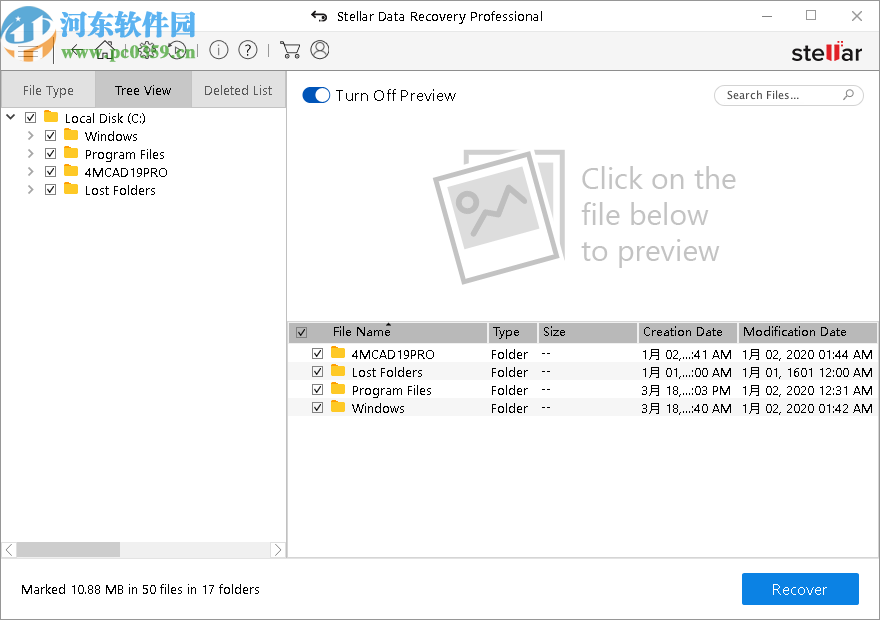880x620 pixels.
Task: Open the Deleted List tab
Action: 238,90
